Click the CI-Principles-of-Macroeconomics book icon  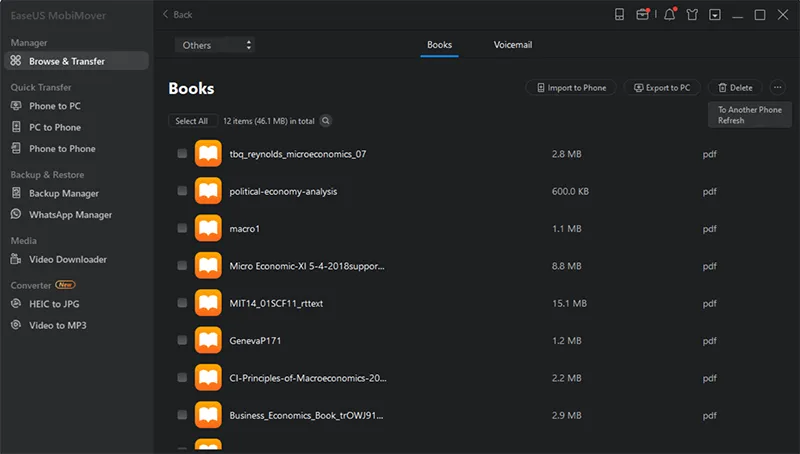tap(208, 377)
